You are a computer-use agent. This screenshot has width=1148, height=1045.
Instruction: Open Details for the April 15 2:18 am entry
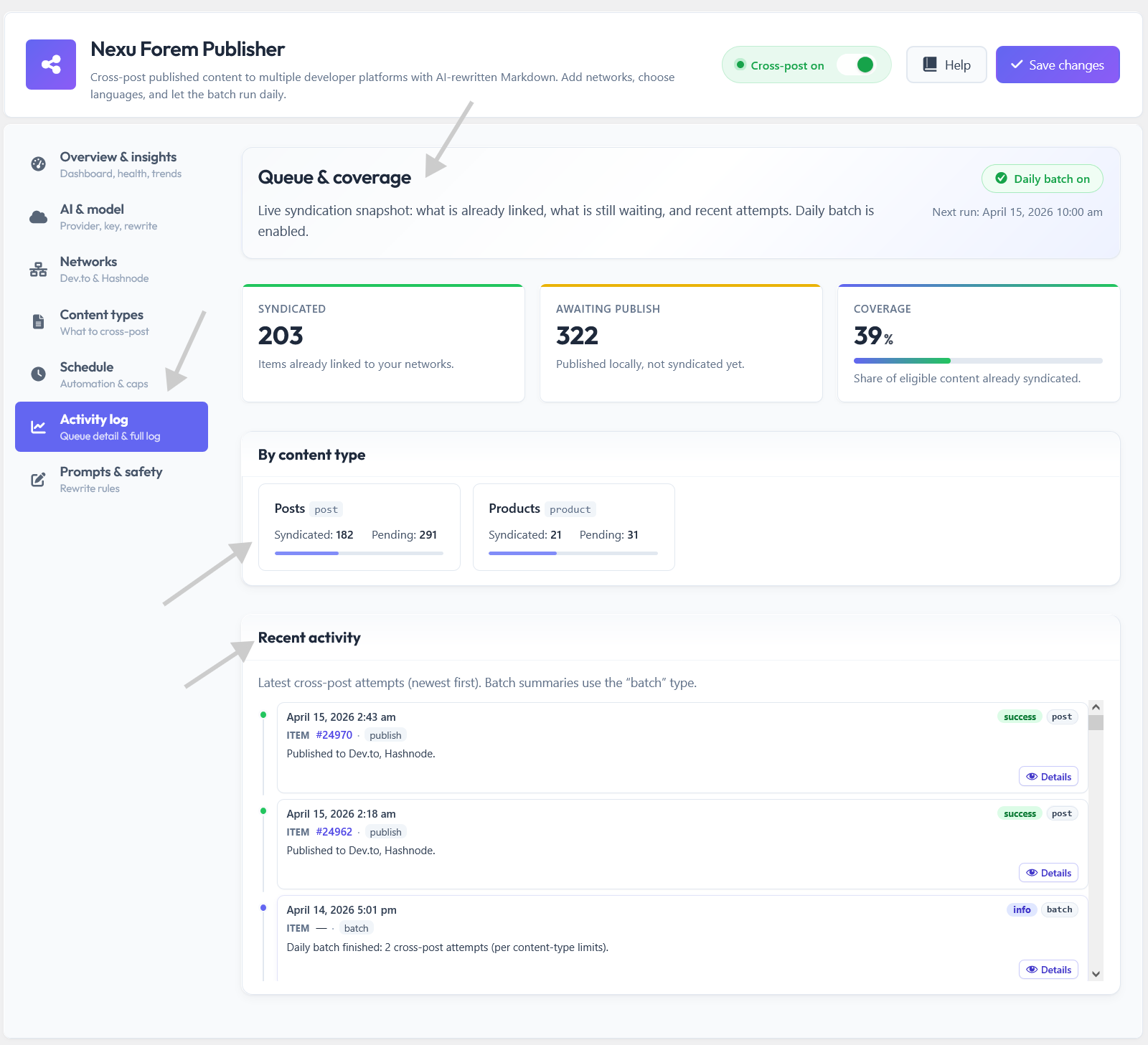coord(1048,873)
